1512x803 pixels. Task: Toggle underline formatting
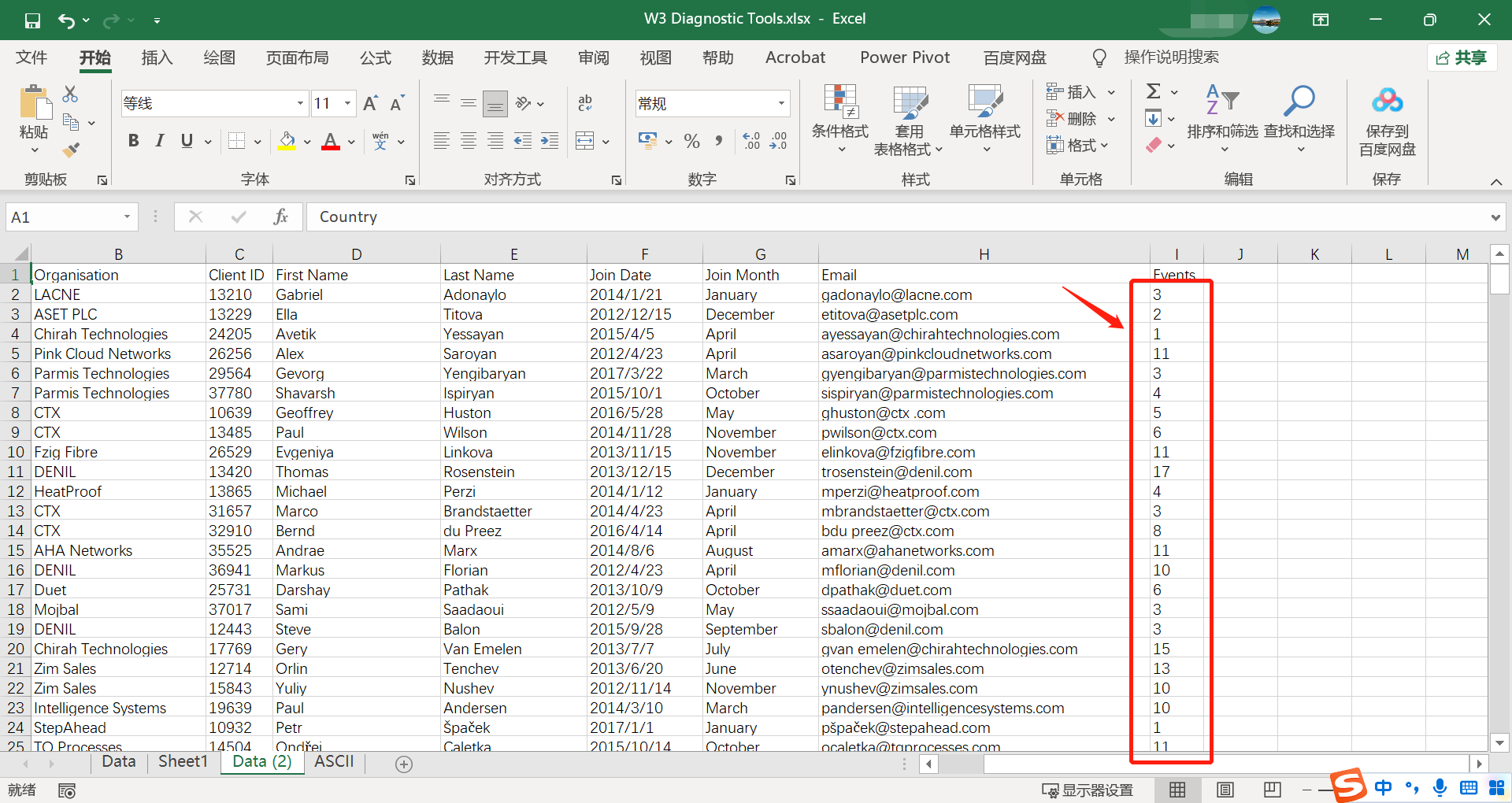(187, 141)
